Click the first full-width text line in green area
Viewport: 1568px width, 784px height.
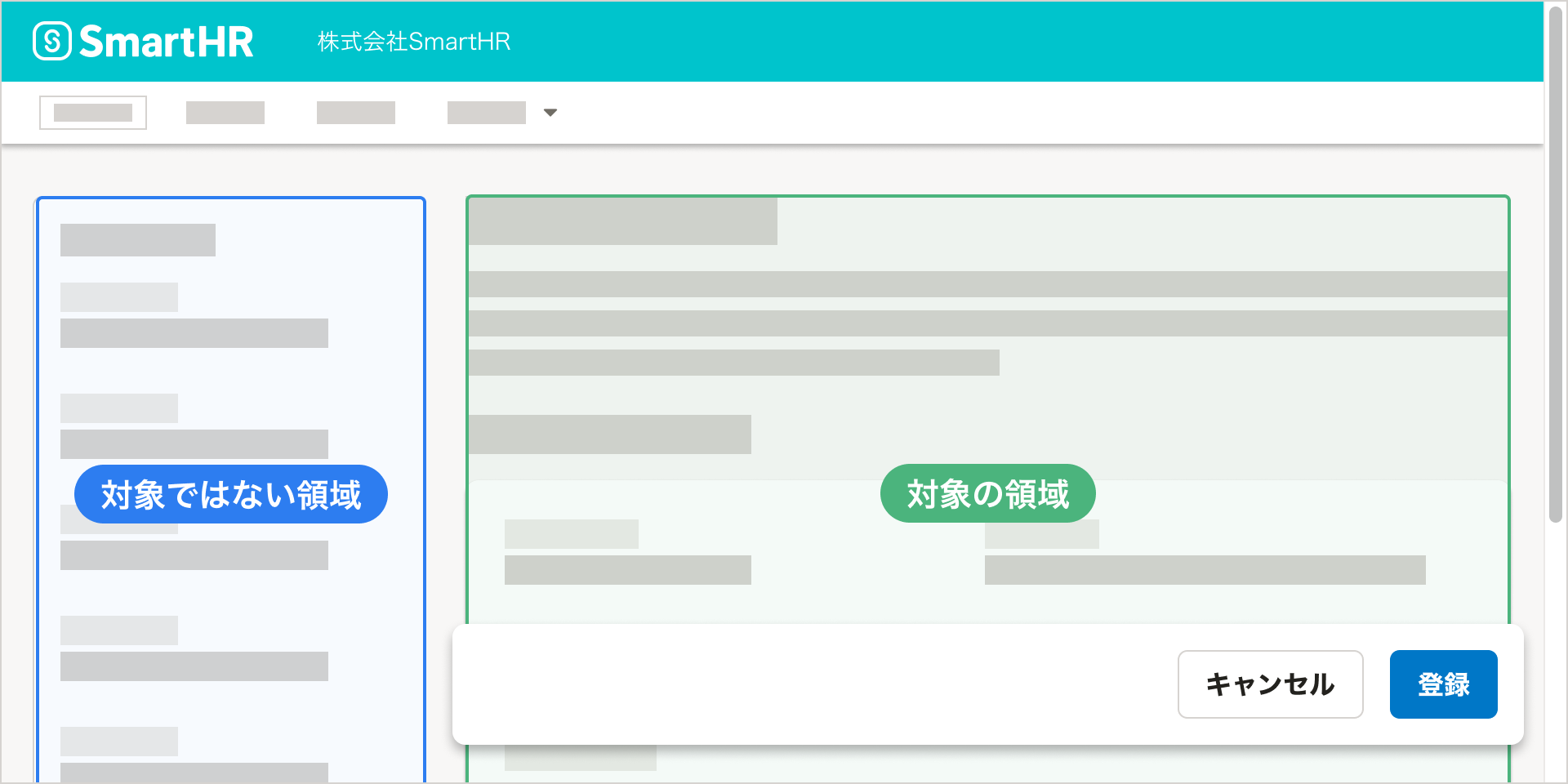[987, 284]
